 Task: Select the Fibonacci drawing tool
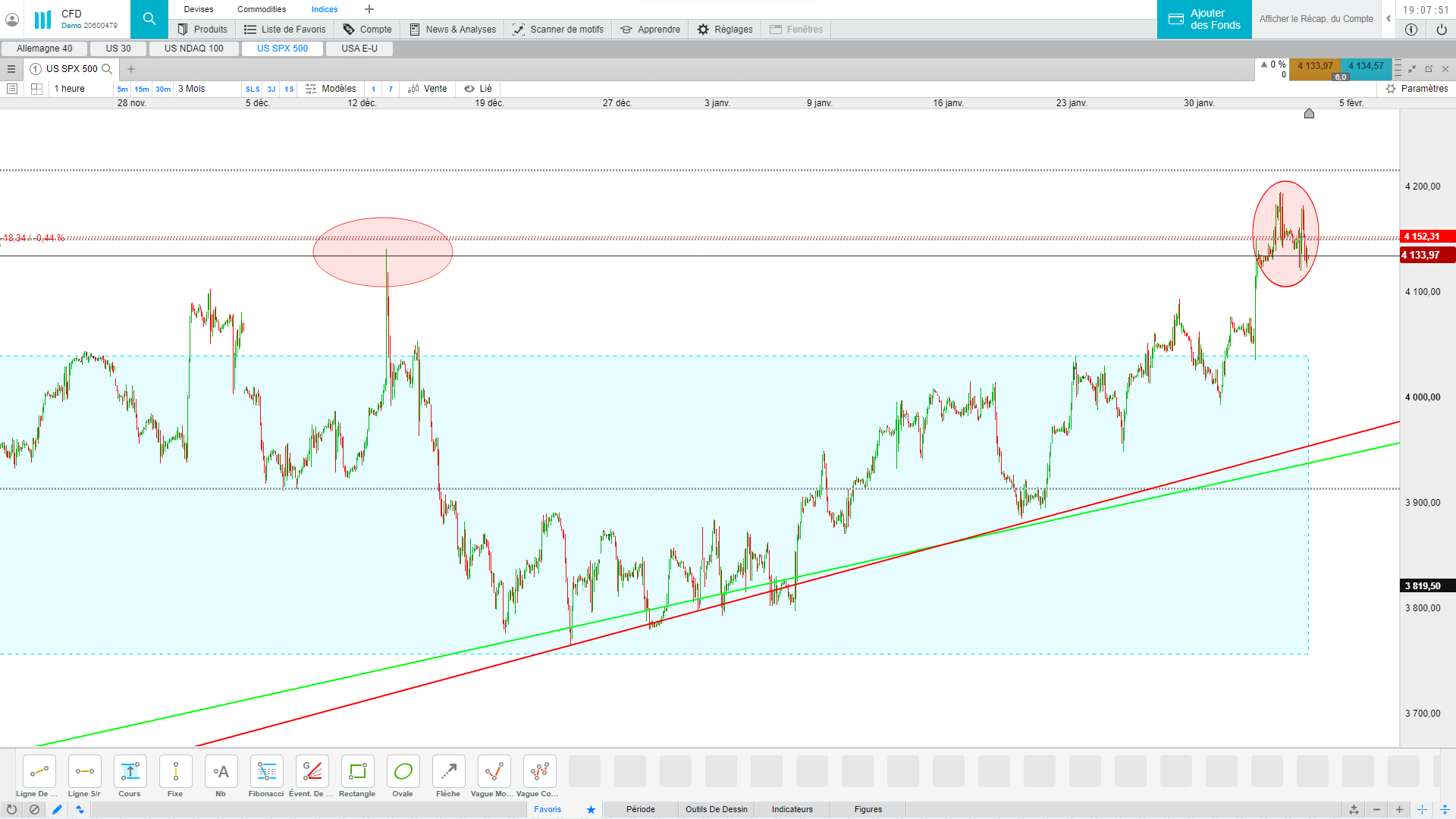266,772
